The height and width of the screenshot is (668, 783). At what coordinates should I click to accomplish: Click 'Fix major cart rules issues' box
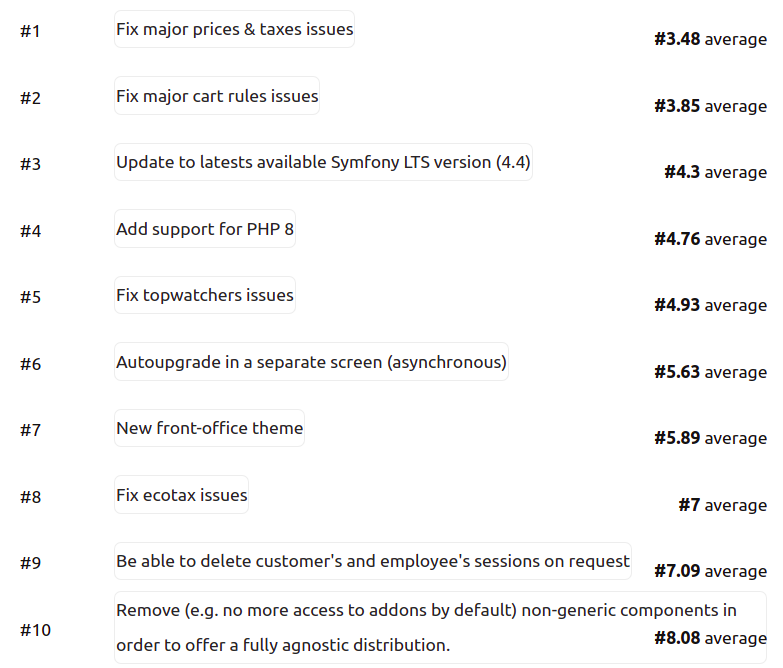(x=217, y=96)
